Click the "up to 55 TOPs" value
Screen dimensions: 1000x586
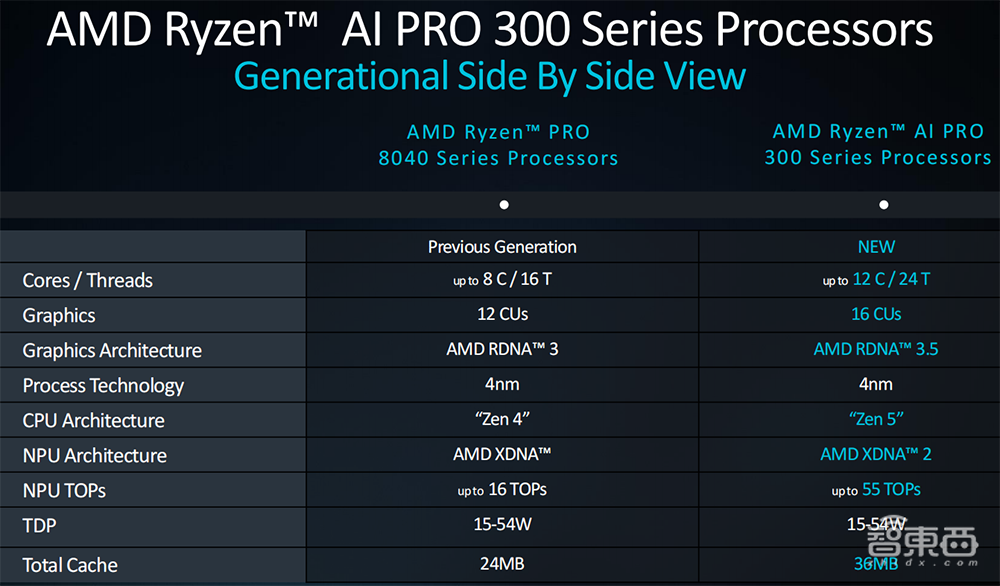pyautogui.click(x=876, y=490)
